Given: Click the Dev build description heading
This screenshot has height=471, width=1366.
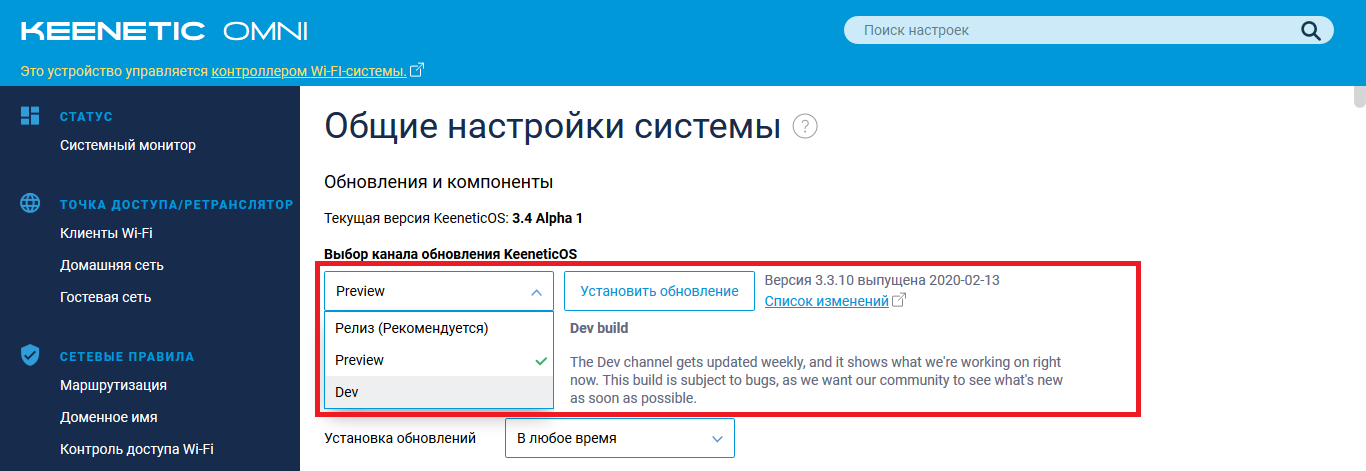Looking at the screenshot, I should pyautogui.click(x=599, y=328).
